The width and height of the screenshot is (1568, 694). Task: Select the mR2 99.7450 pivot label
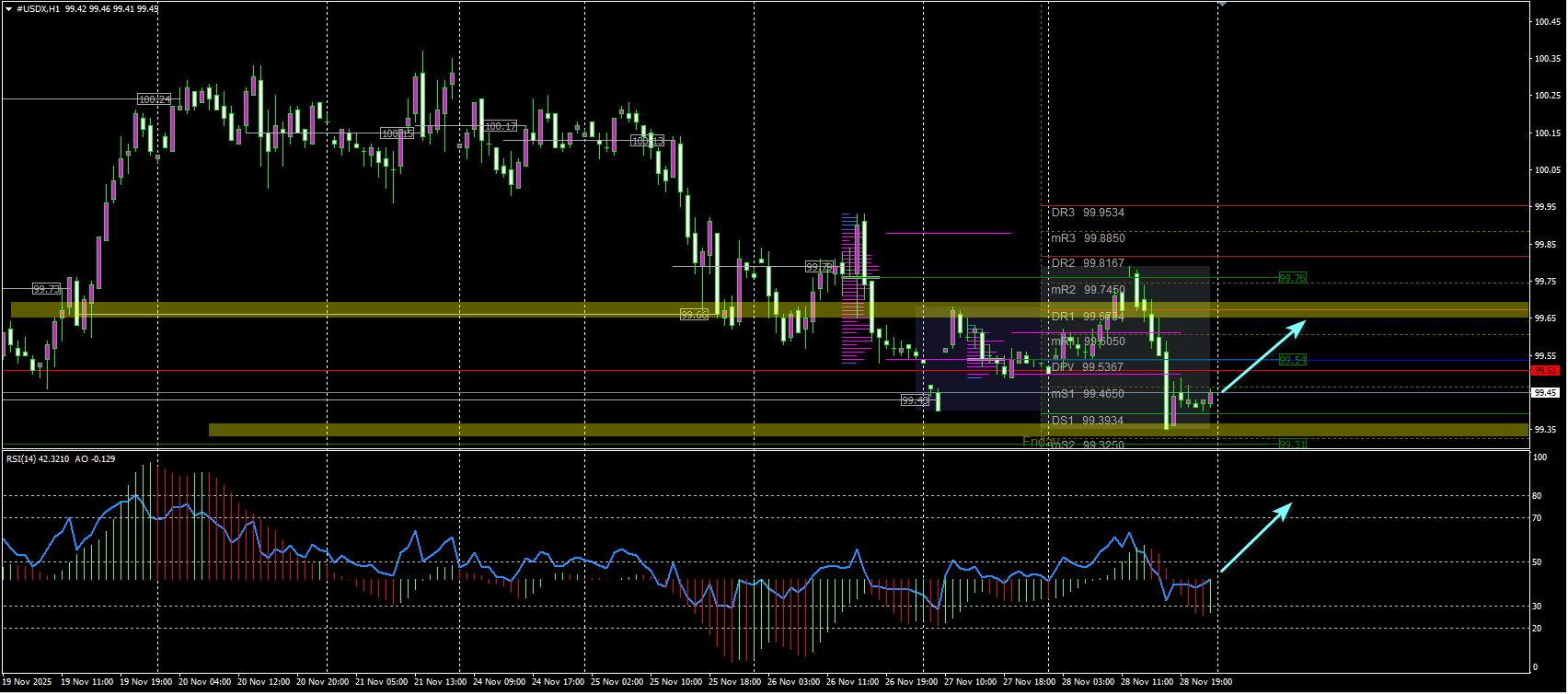click(1088, 290)
